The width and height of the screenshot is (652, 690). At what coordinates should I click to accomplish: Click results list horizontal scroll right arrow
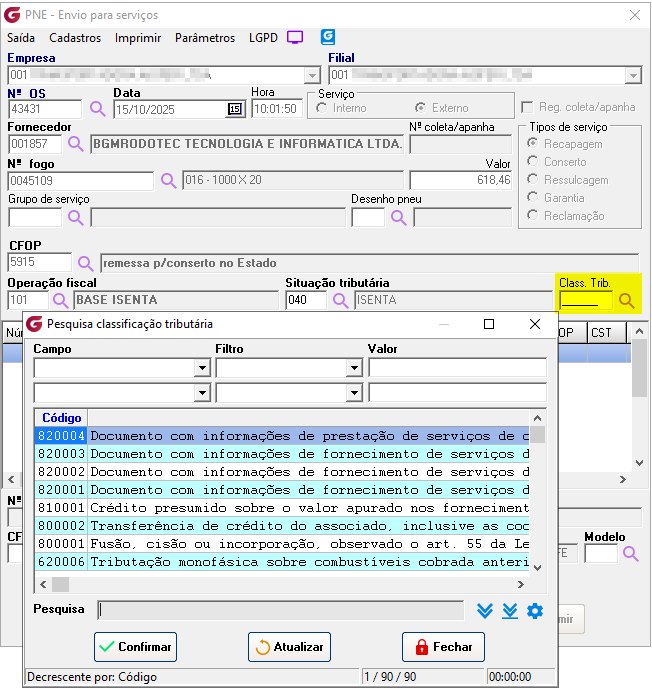tap(521, 584)
